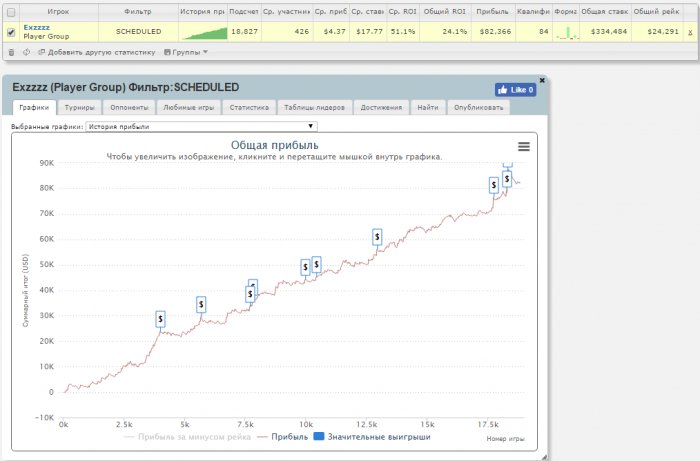Open the Достижения tab

point(381,108)
